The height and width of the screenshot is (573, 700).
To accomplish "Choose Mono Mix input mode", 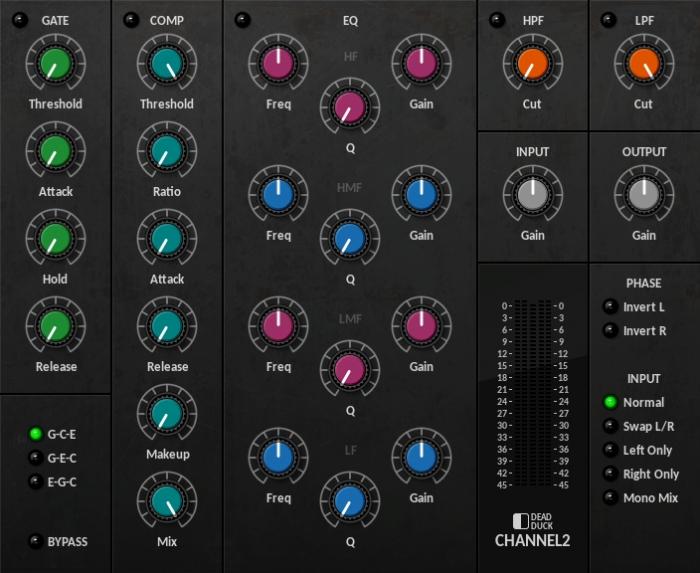I will [609, 498].
